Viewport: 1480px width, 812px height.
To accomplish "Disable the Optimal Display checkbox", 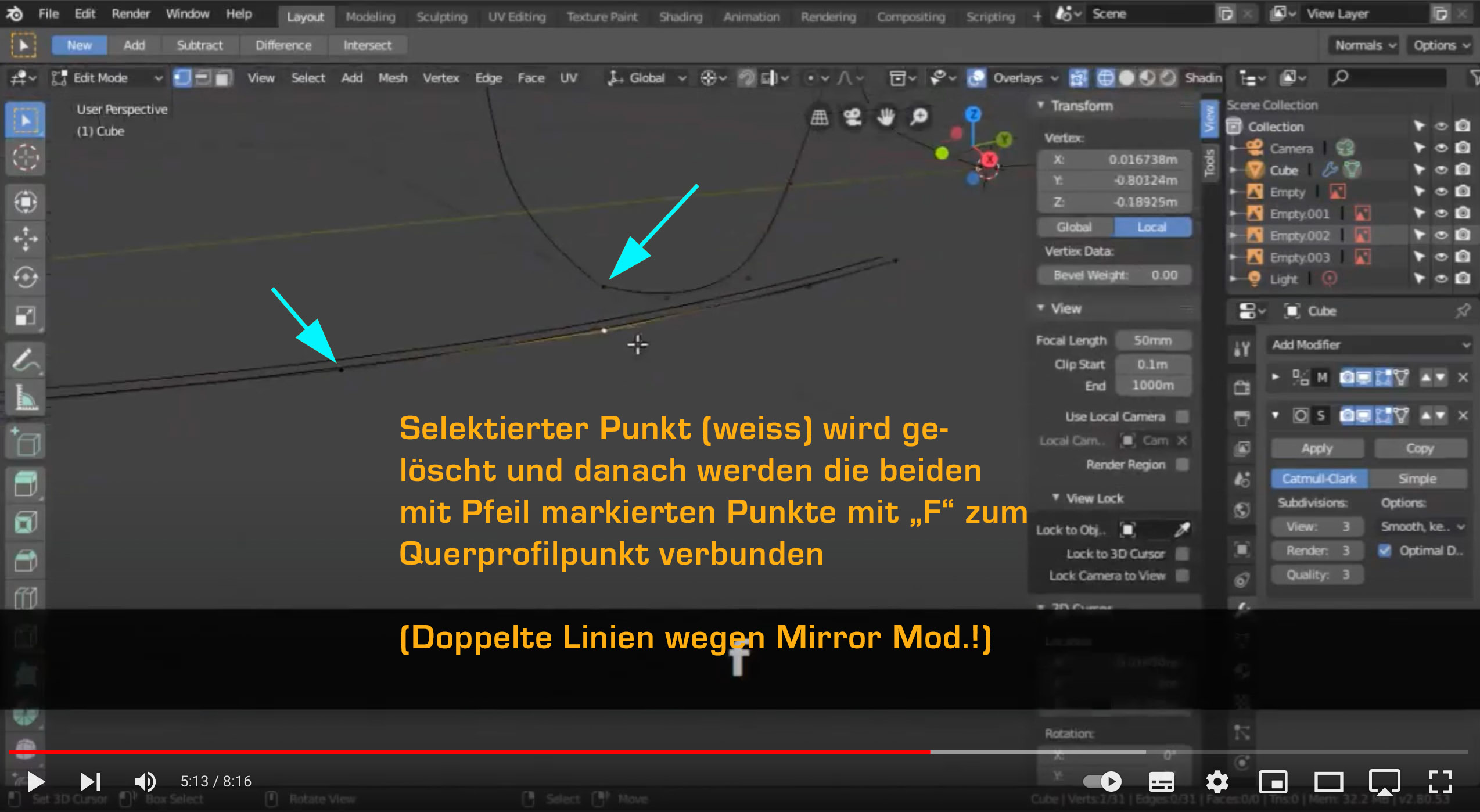I will (x=1385, y=551).
